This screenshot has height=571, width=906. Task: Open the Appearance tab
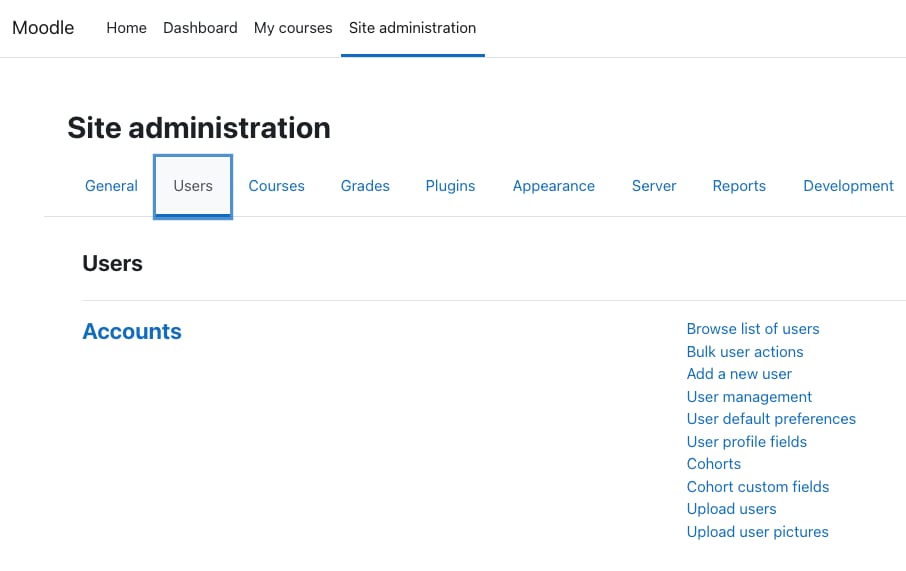pos(553,186)
